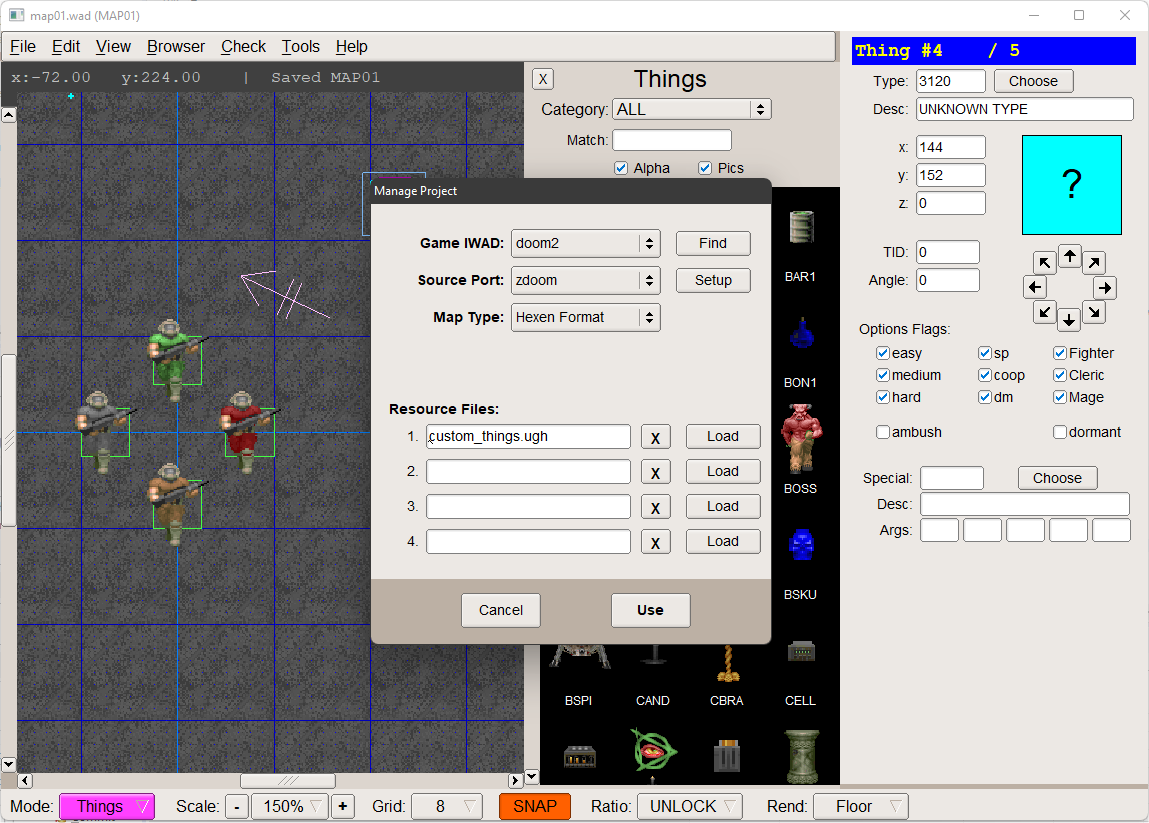Select the brown player start on the map
1149x823 pixels.
point(176,504)
